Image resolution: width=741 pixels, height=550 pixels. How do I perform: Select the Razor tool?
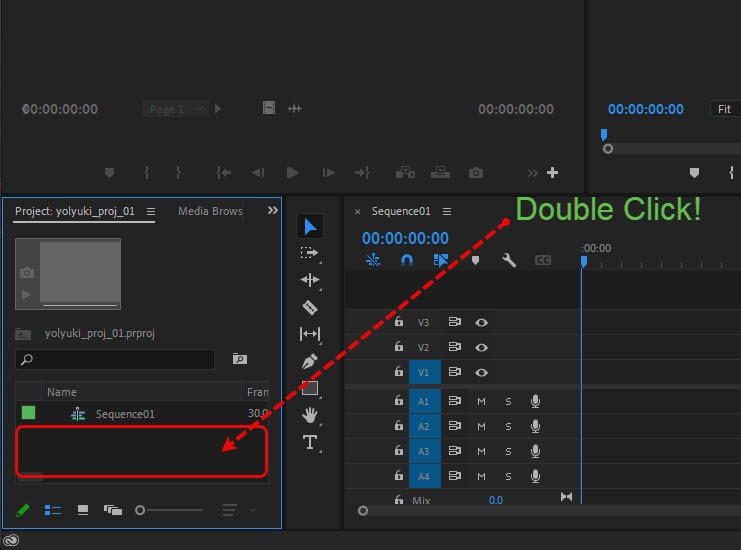[x=310, y=308]
